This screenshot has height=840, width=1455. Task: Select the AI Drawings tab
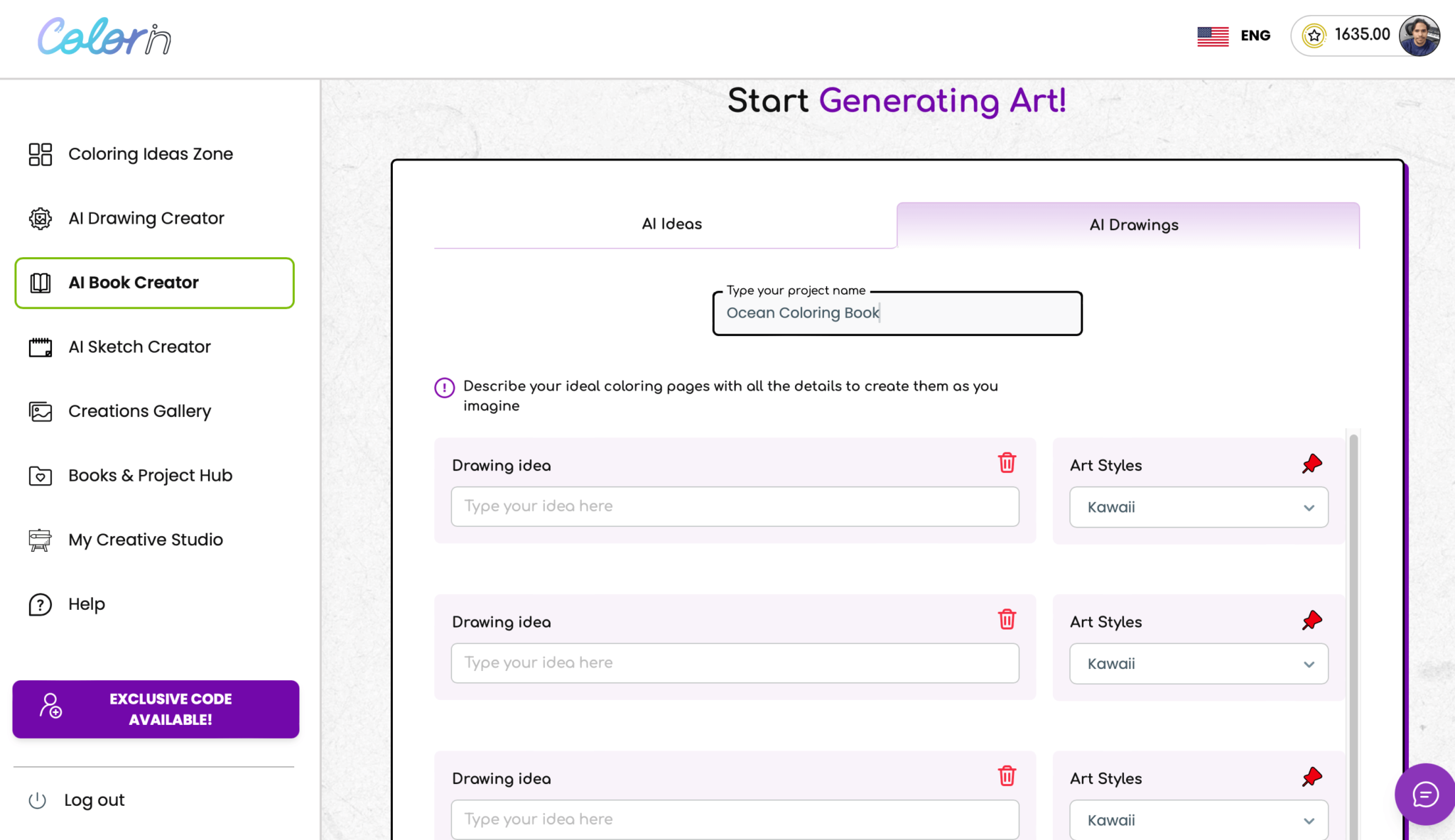(x=1133, y=224)
